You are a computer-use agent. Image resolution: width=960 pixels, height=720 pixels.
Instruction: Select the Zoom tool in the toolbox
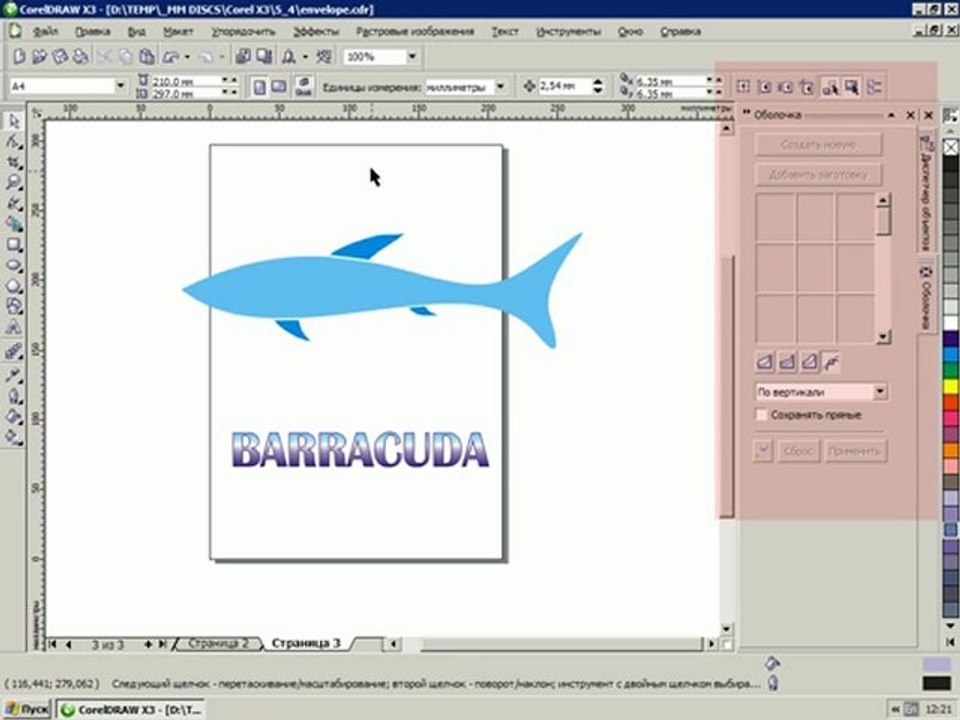tap(13, 182)
